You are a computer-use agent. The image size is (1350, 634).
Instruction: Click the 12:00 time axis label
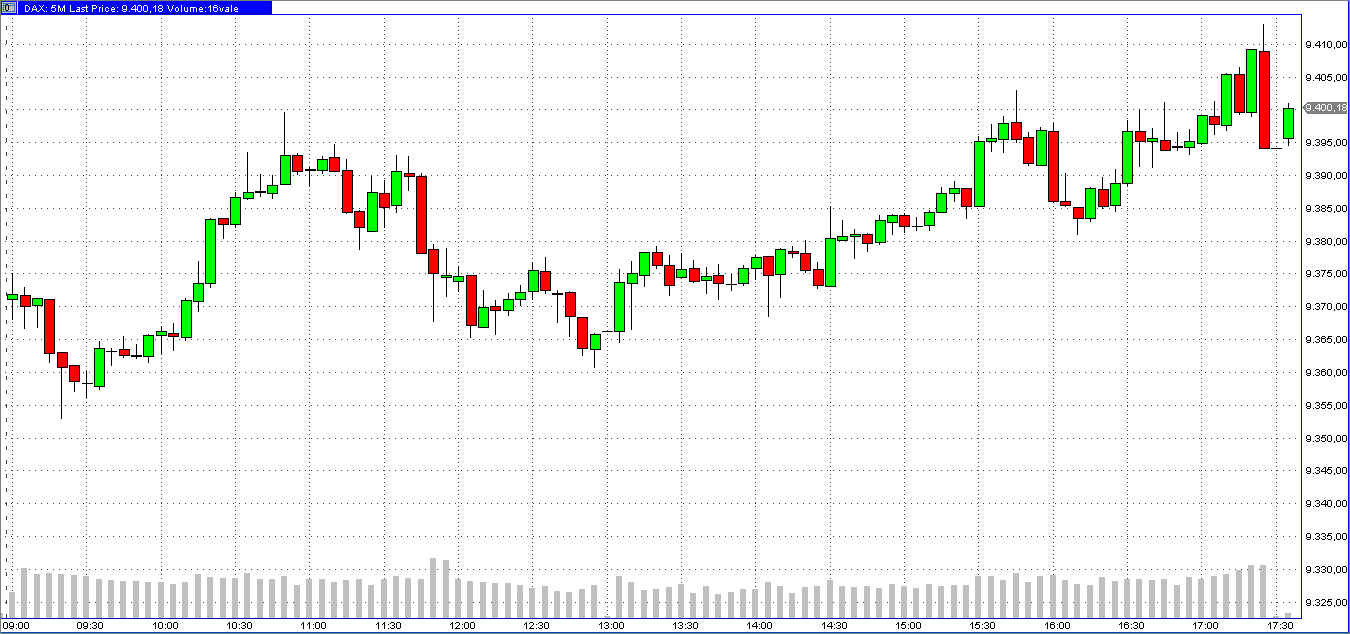462,626
